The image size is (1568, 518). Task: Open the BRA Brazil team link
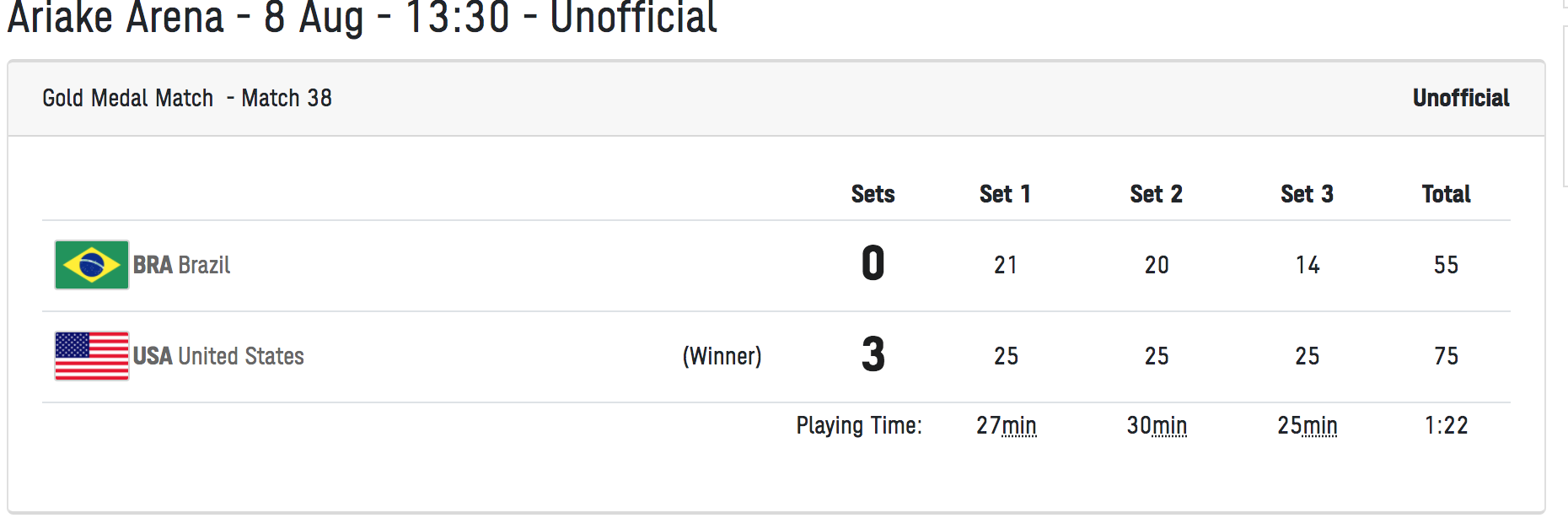[181, 265]
